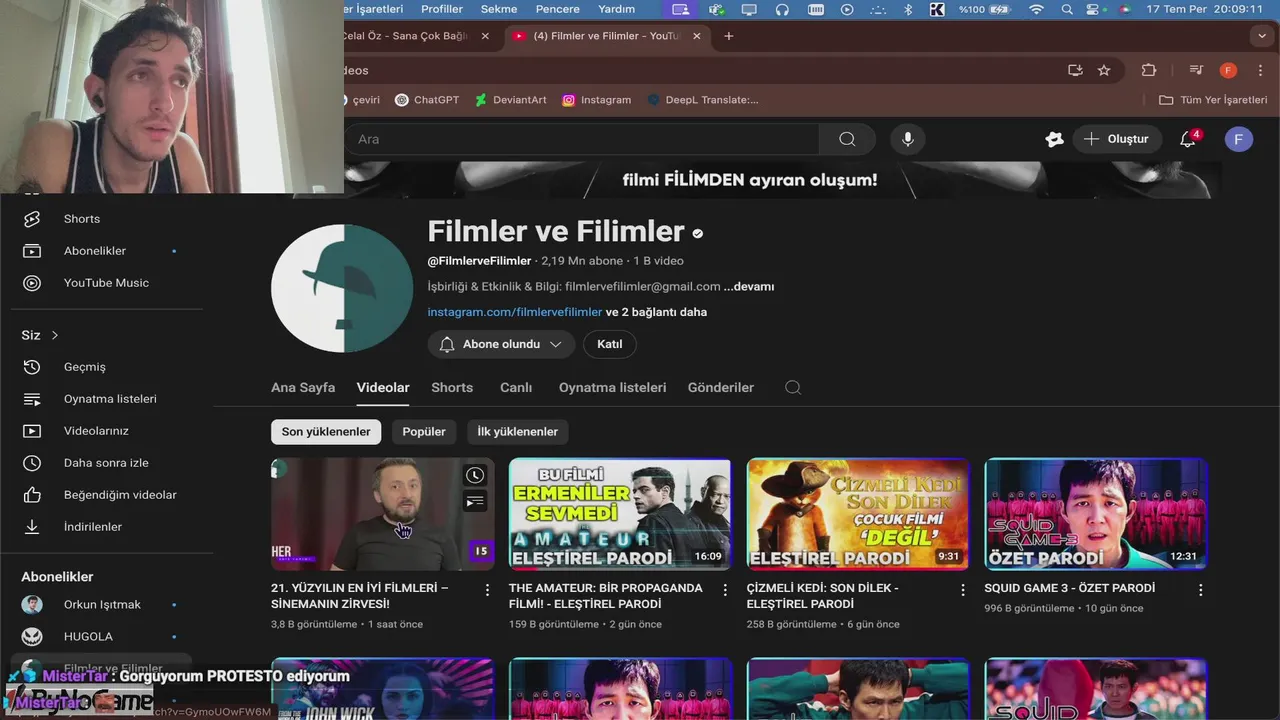Open Profiller menu in menu bar
Screen dimensions: 1280x720
click(442, 9)
